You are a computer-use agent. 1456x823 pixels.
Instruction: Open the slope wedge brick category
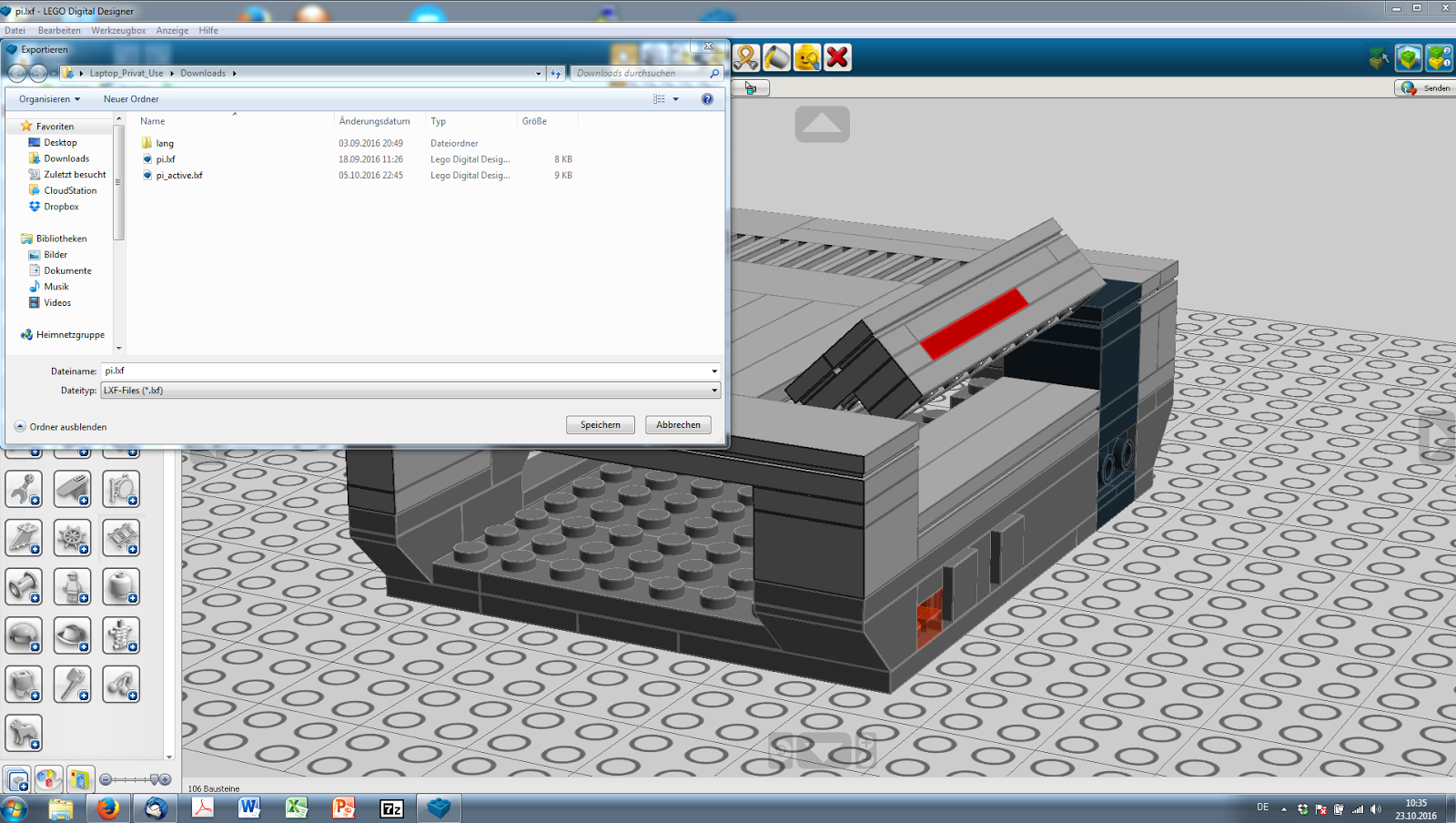[x=72, y=490]
